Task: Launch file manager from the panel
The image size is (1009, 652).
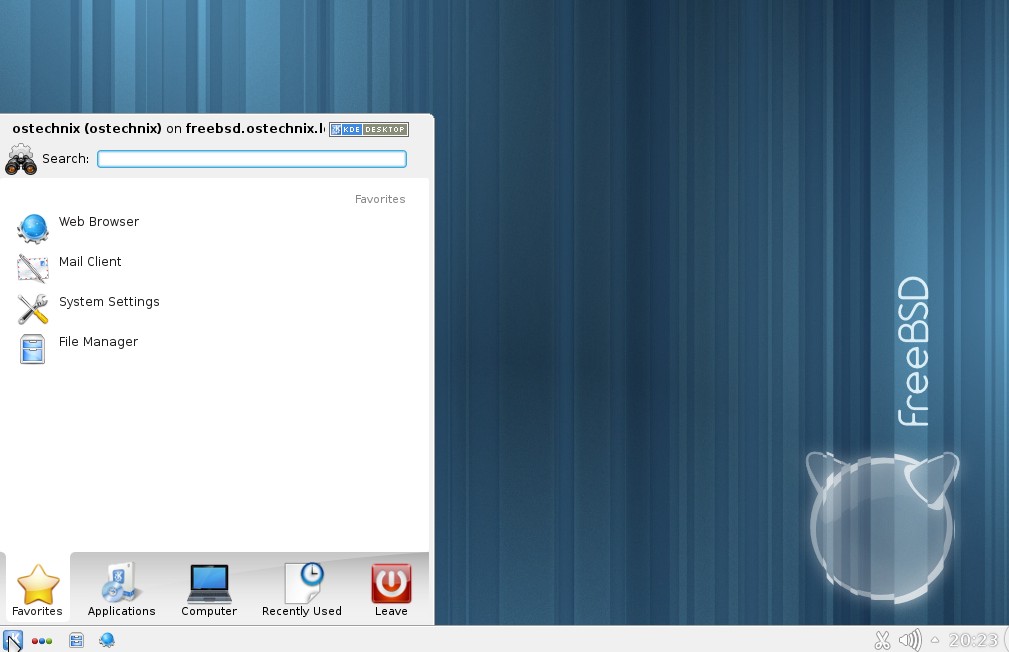Action: pyautogui.click(x=77, y=640)
